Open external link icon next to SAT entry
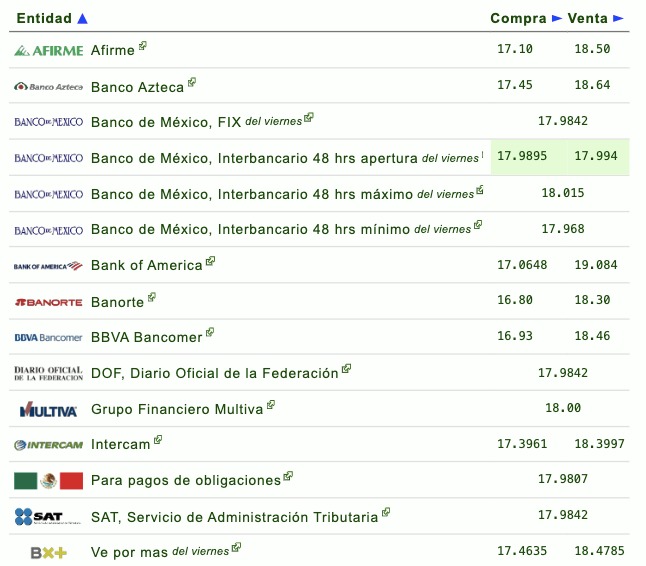The image size is (646, 566). tap(386, 512)
